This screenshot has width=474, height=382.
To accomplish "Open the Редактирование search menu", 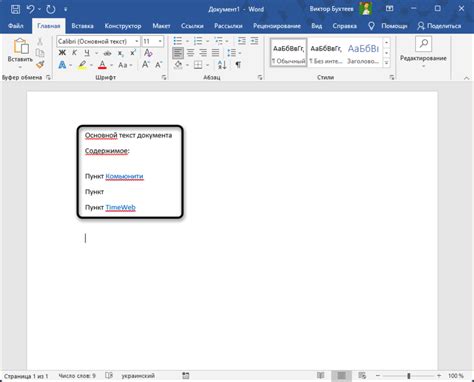I will click(423, 52).
